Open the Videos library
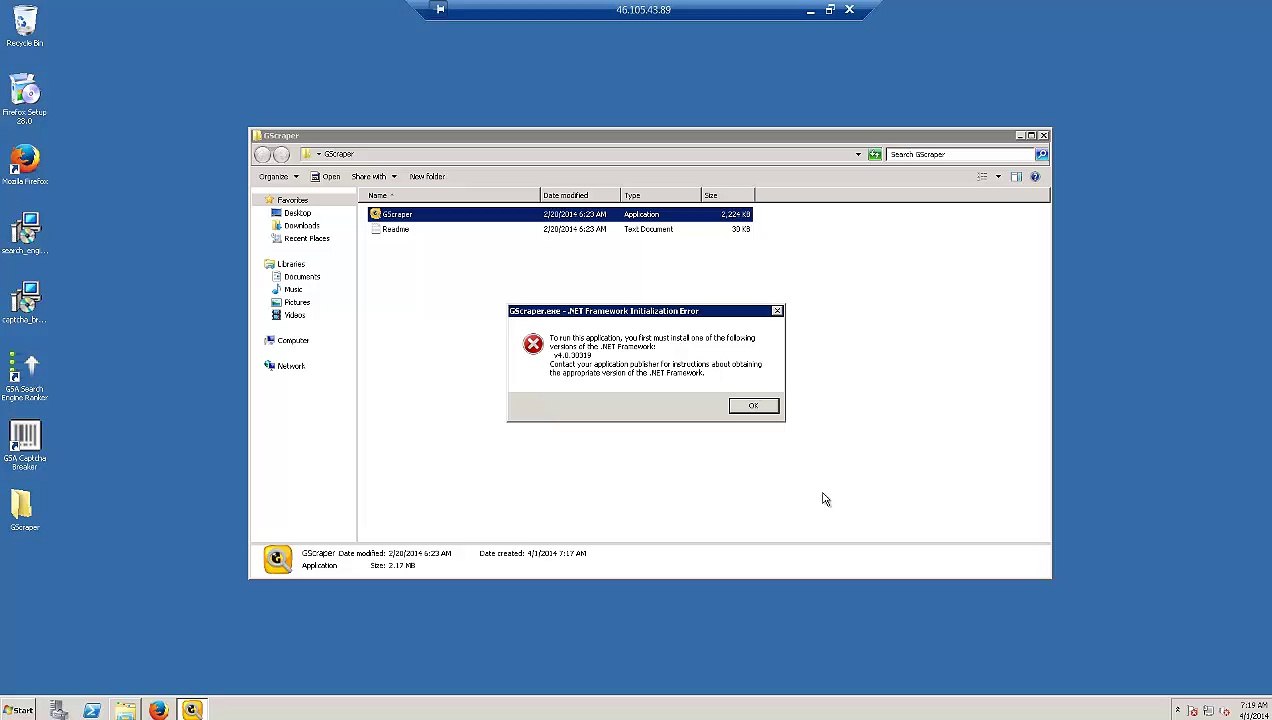The height and width of the screenshot is (720, 1272). click(x=294, y=315)
